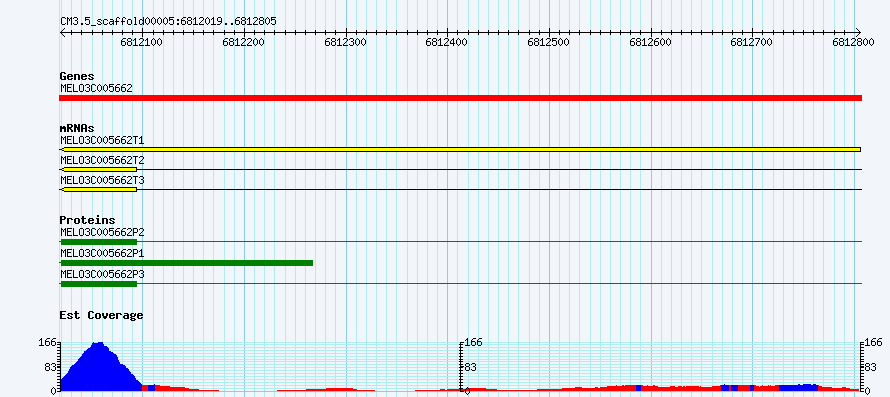Click the thin intron line of MELO3C005662T3
890x397 pixels.
click(x=499, y=189)
